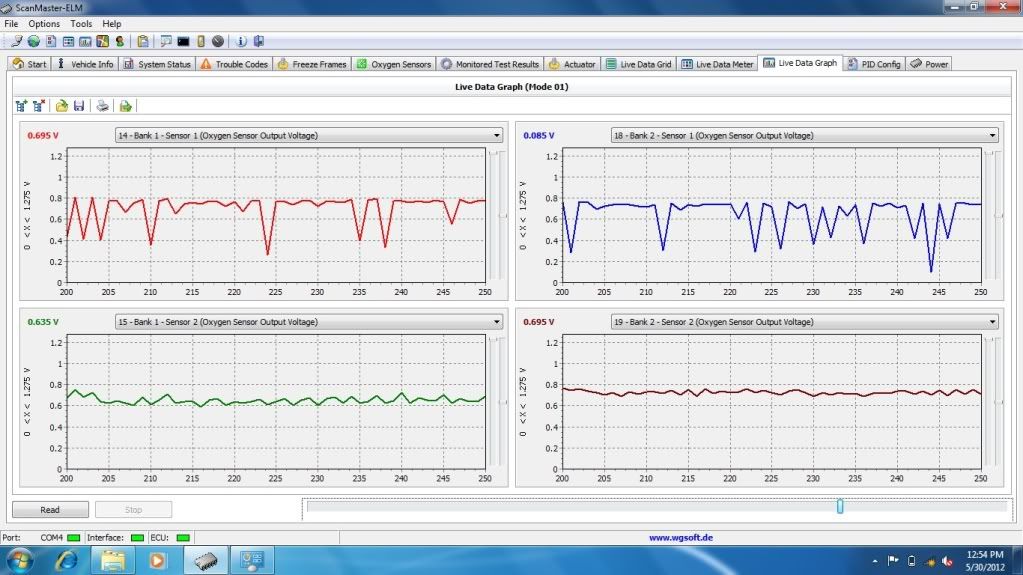Switch to the System Status tab
The width and height of the screenshot is (1023, 575).
[x=157, y=64]
